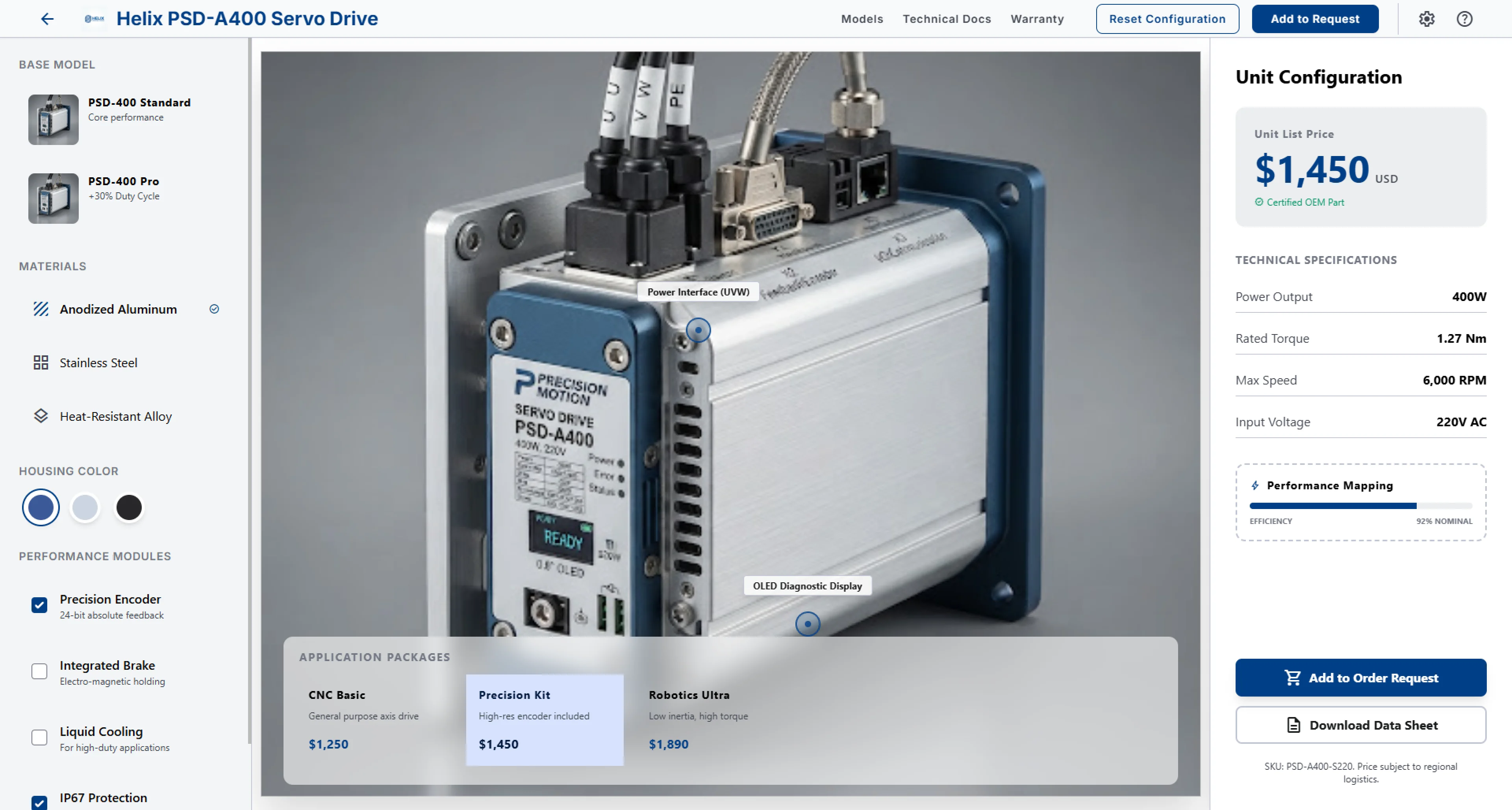1512x810 pixels.
Task: Choose the blue housing color
Action: [41, 507]
